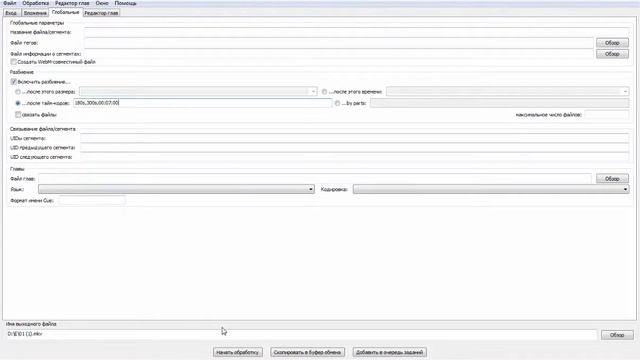Browse for chapters file with Обзор
The height and width of the screenshot is (360, 640).
click(612, 178)
